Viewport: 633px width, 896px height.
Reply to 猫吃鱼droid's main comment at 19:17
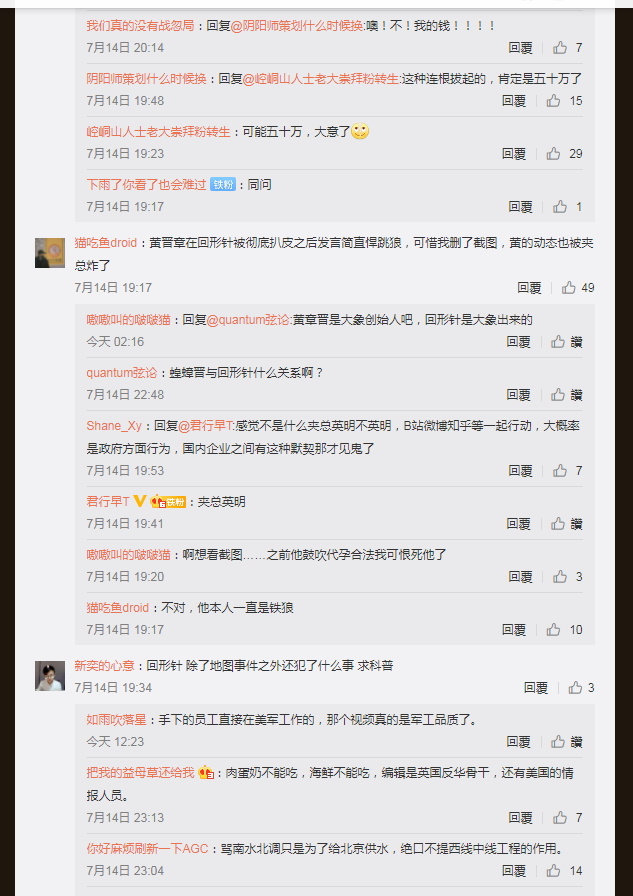(529, 287)
